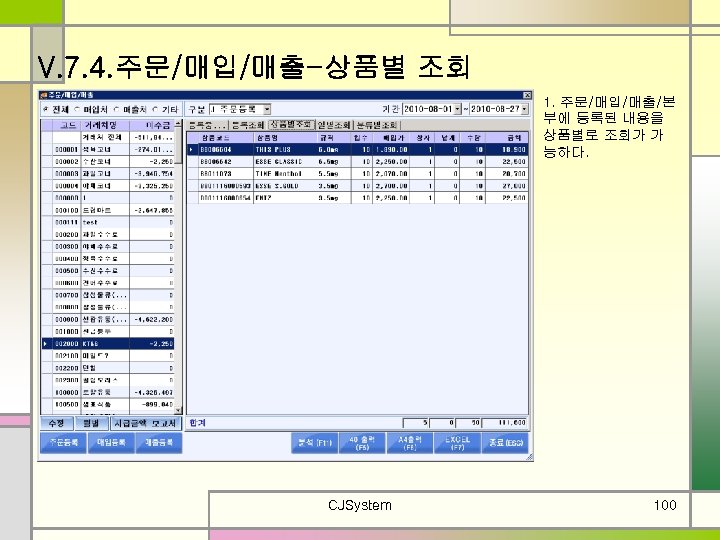Click the 수정 button
The image size is (720, 540).
pos(56,423)
